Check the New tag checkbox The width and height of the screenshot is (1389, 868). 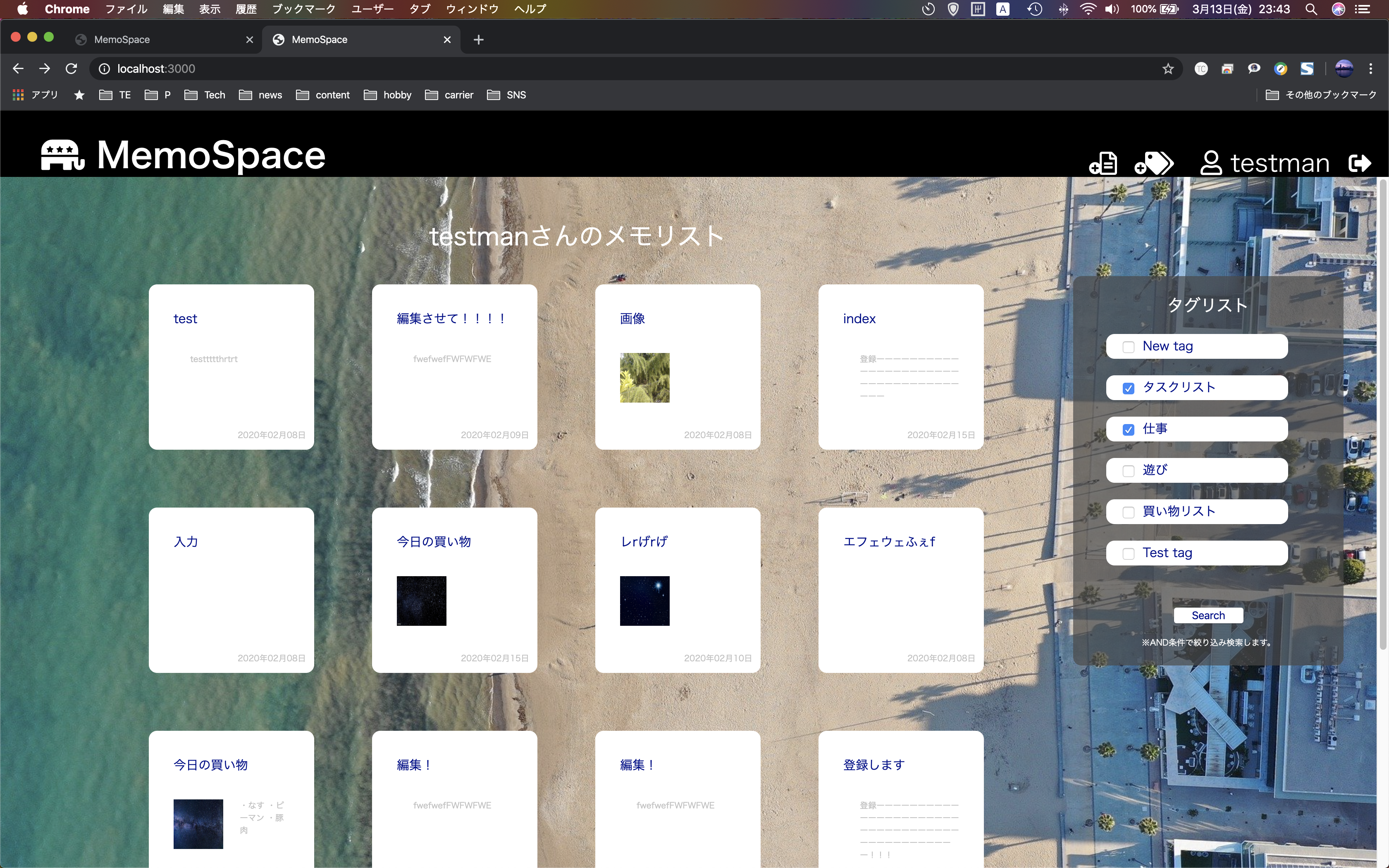[x=1129, y=347]
